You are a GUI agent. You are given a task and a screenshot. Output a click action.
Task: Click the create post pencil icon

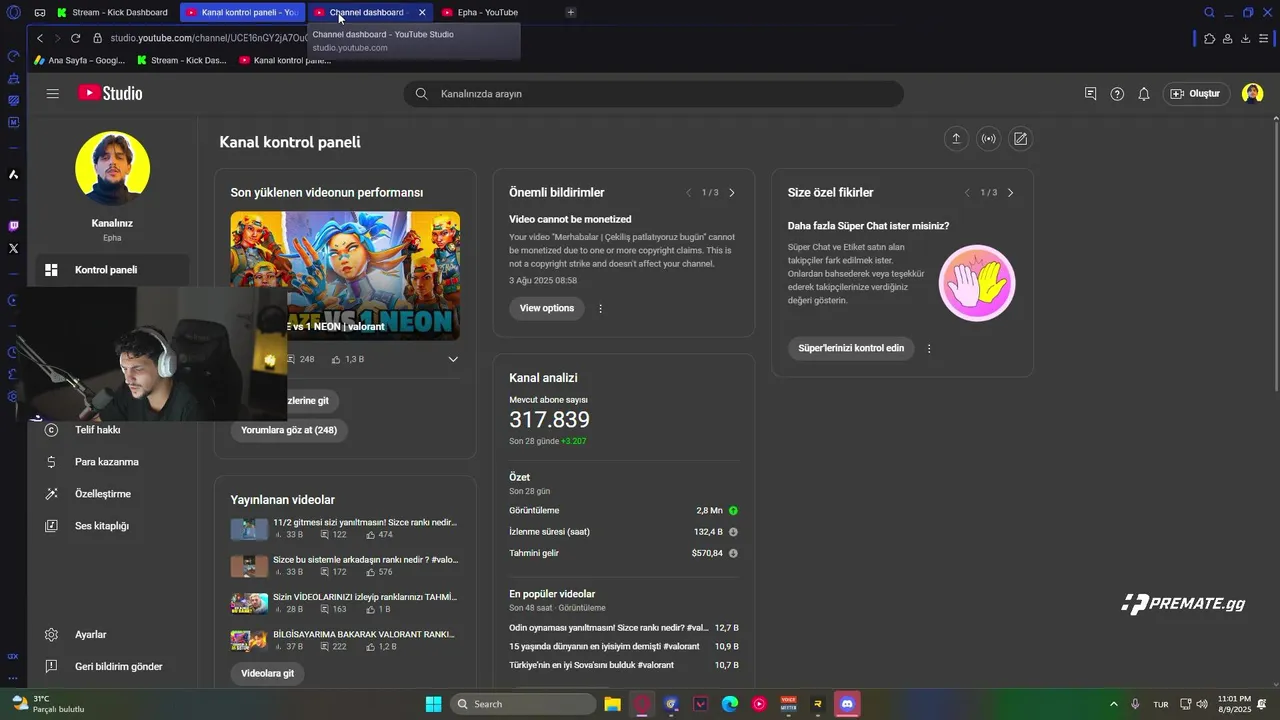point(1020,139)
